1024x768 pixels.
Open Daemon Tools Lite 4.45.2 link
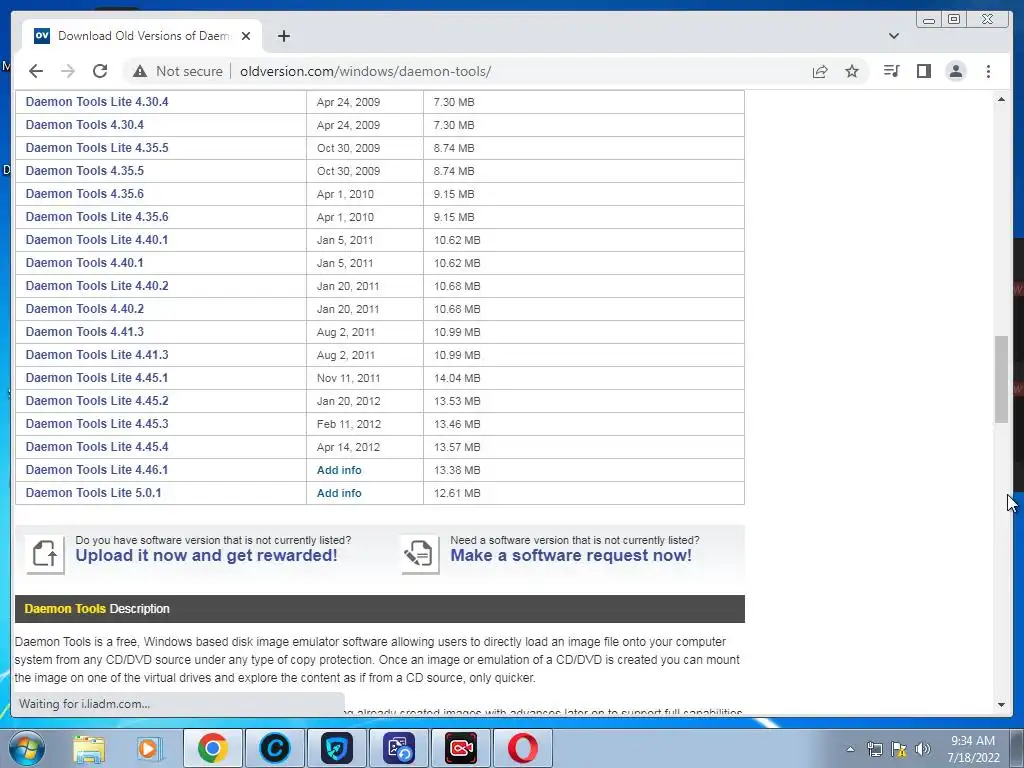[x=97, y=400]
